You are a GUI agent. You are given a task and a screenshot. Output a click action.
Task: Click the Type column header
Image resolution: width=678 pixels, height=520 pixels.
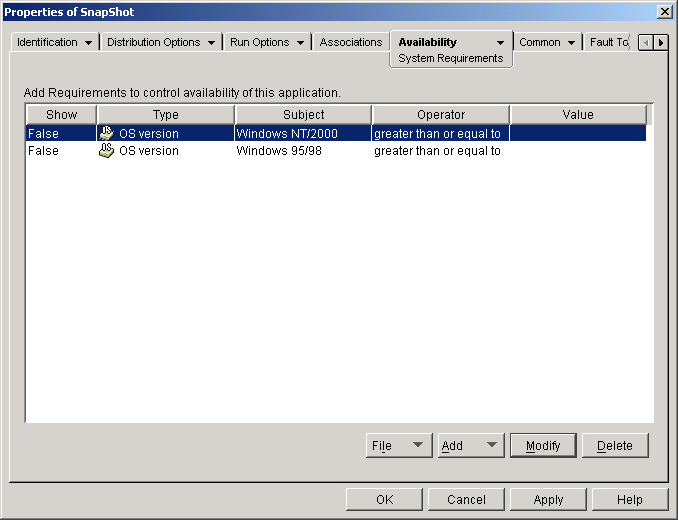coord(166,115)
